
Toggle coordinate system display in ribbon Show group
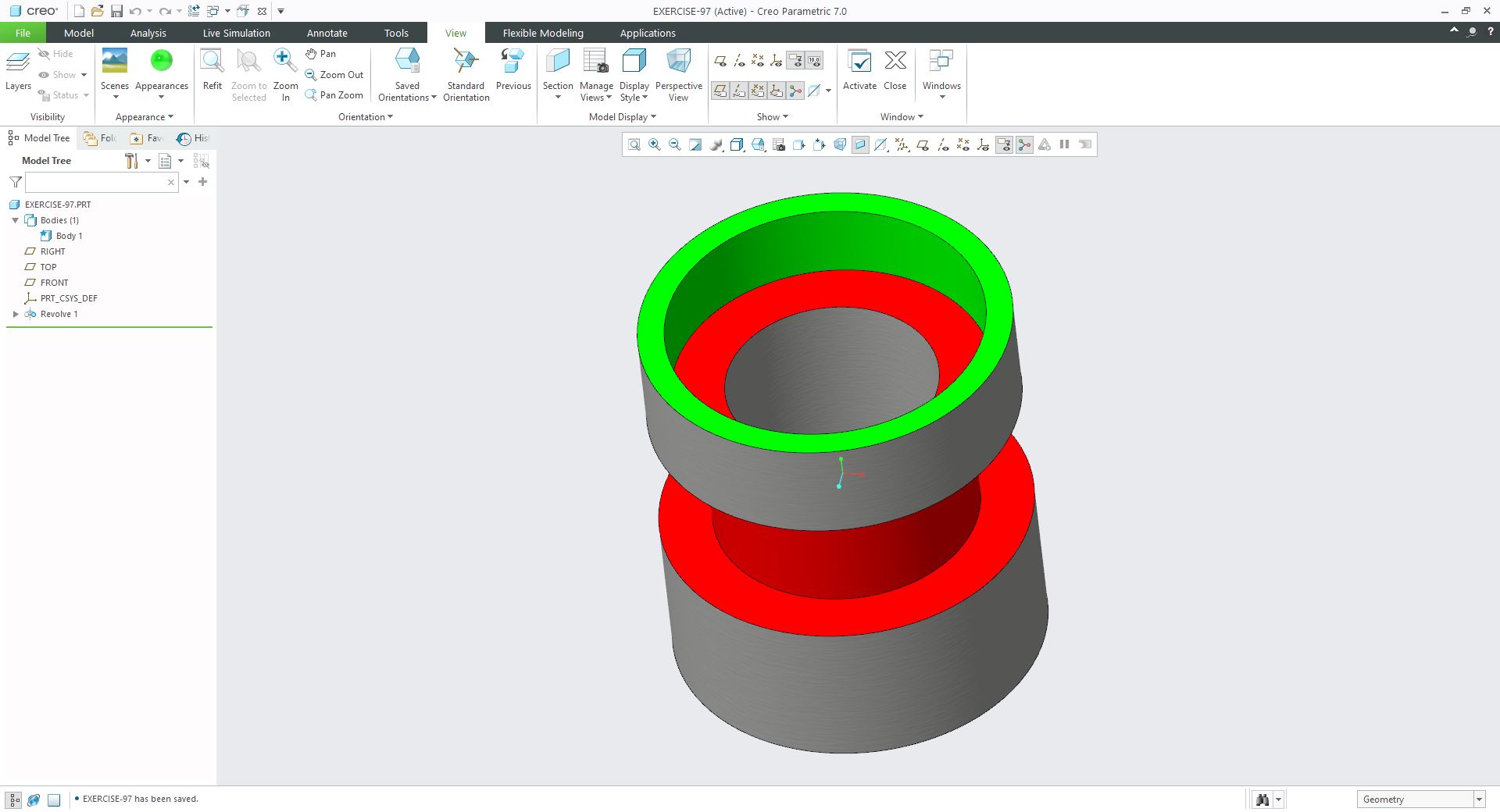point(777,60)
